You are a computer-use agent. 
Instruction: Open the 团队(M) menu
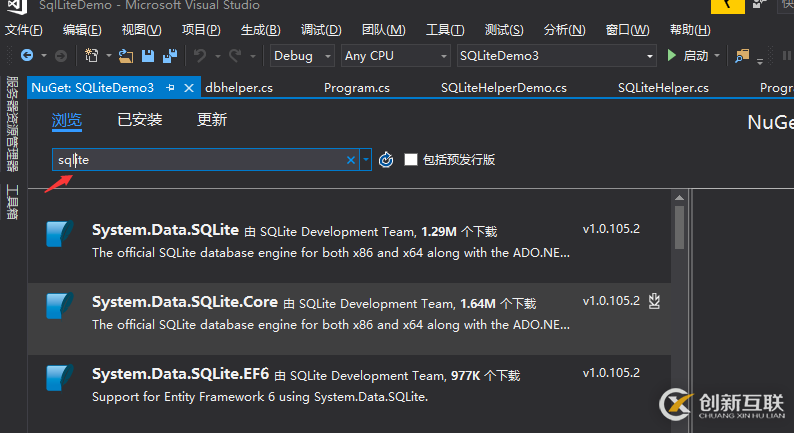(383, 30)
